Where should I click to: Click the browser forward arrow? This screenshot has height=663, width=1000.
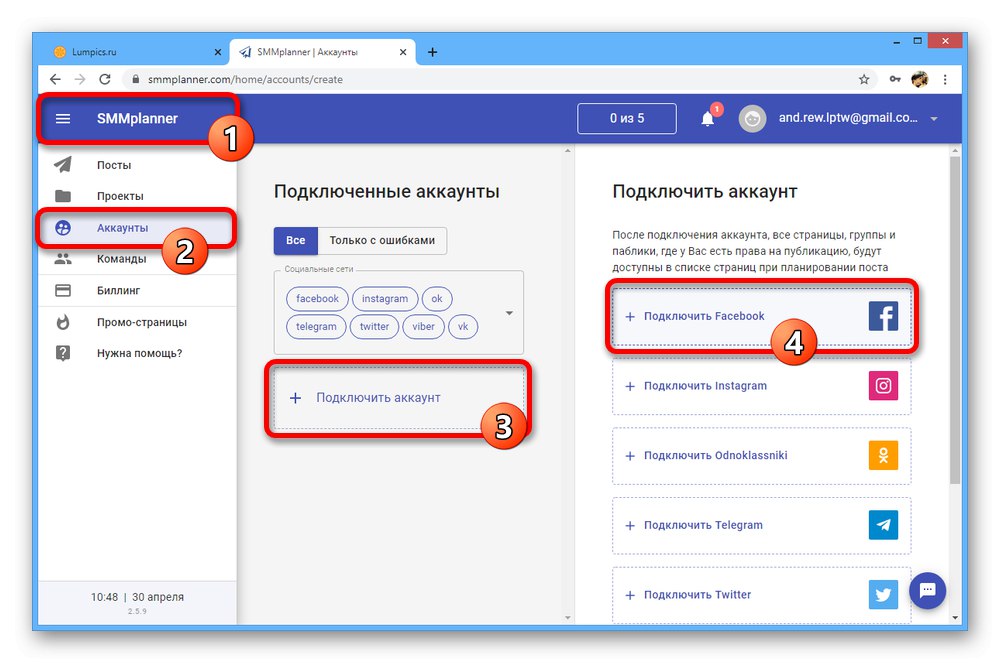[80, 79]
